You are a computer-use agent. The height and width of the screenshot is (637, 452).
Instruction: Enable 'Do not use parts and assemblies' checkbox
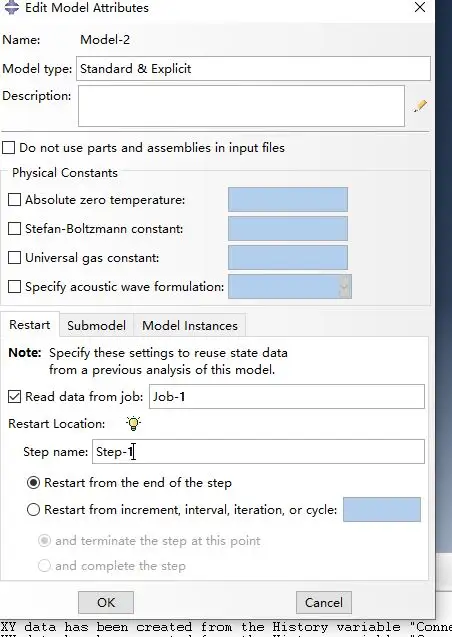(9, 147)
